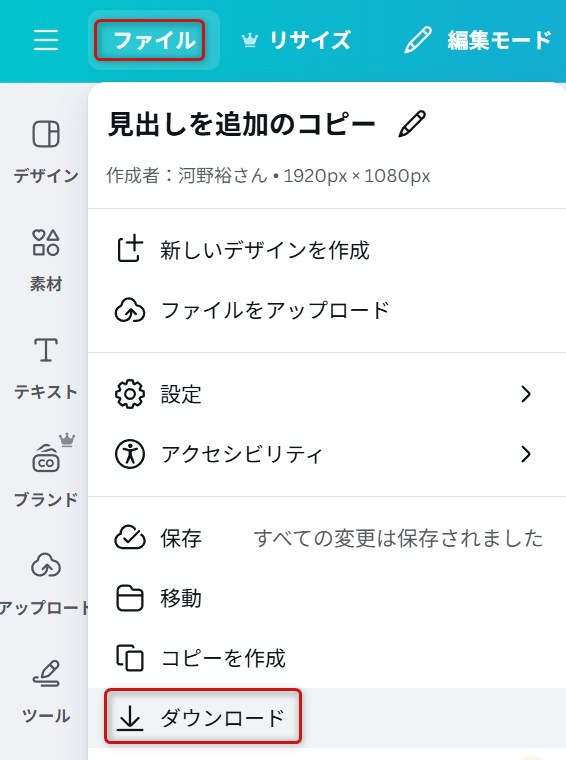Open the hamburger main menu icon
This screenshot has height=760, width=566.
(46, 40)
